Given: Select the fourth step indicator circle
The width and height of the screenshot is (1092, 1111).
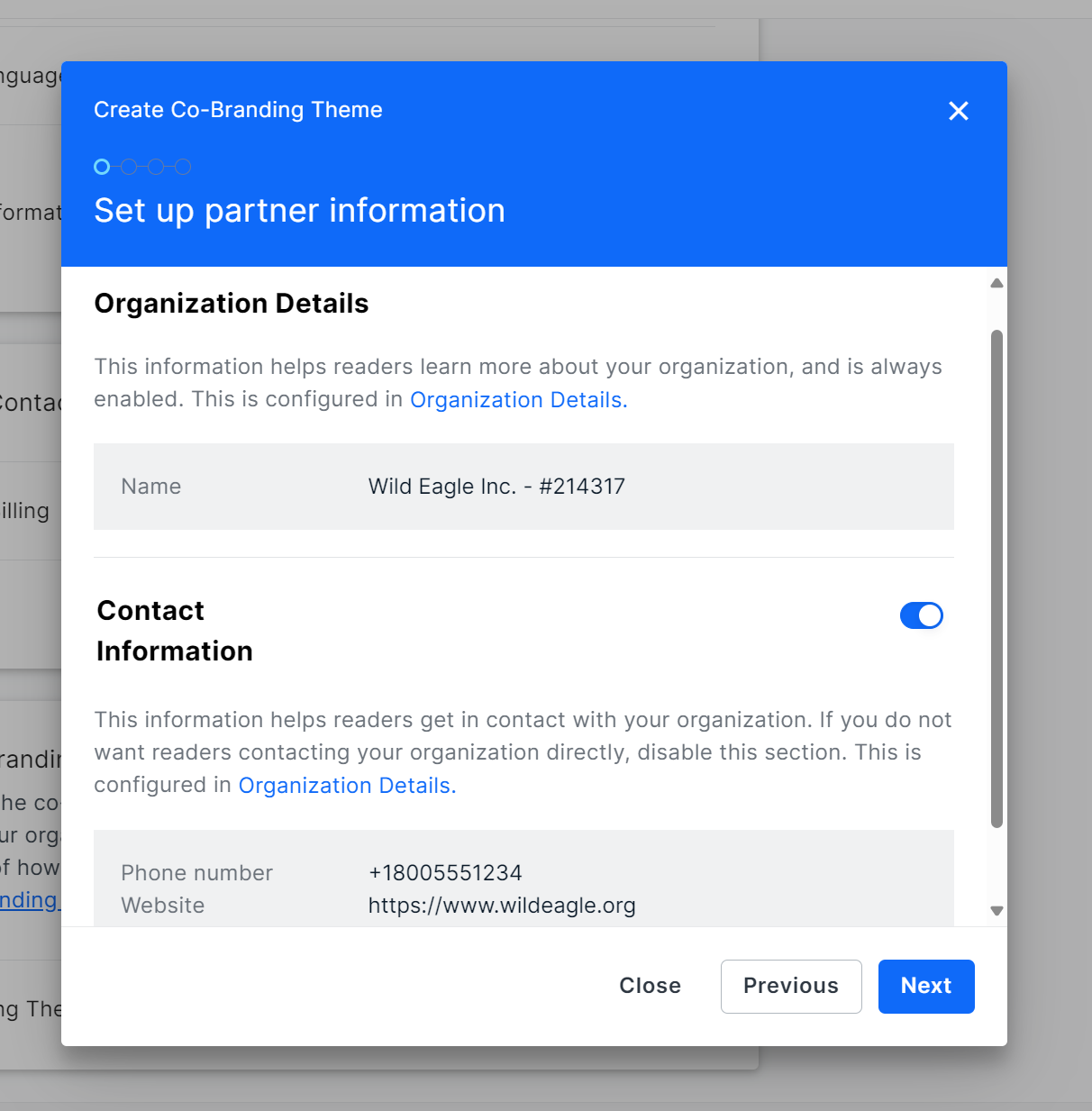Looking at the screenshot, I should point(183,167).
